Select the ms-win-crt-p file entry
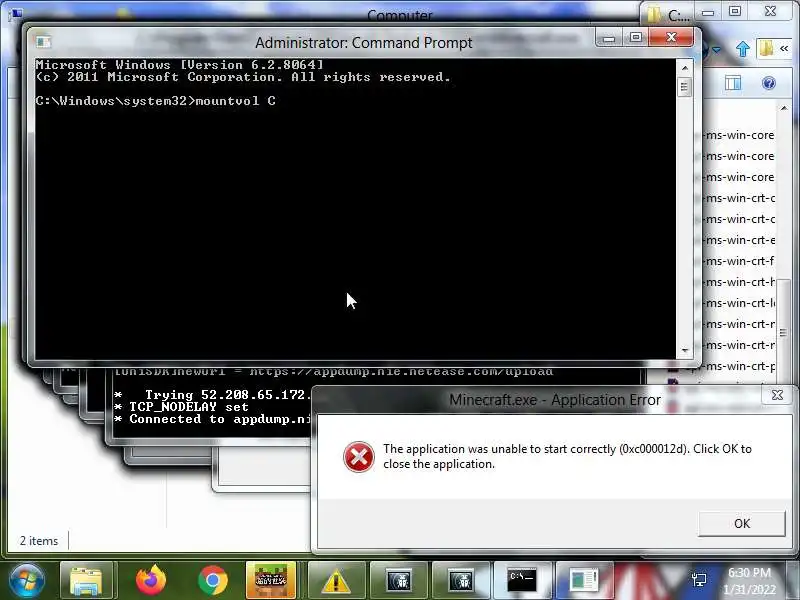Screen dimensions: 800x600 pyautogui.click(x=739, y=366)
